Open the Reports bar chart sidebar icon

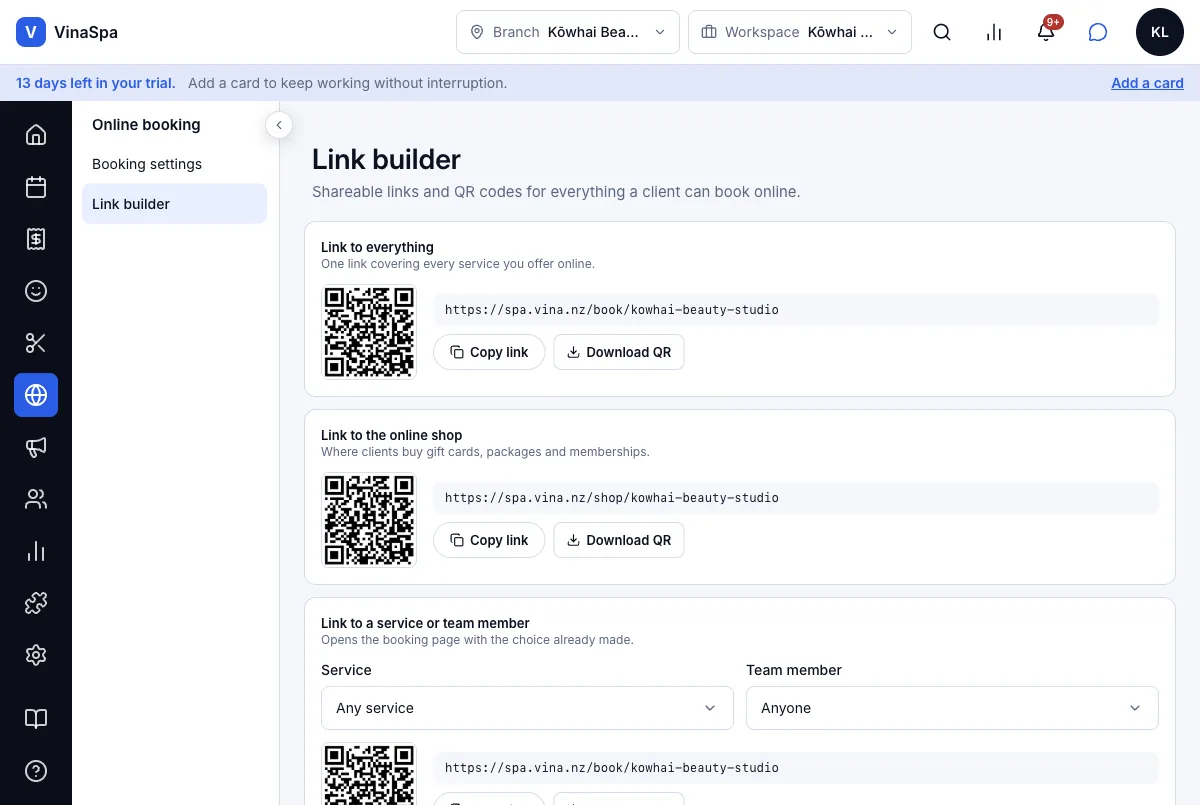point(36,551)
